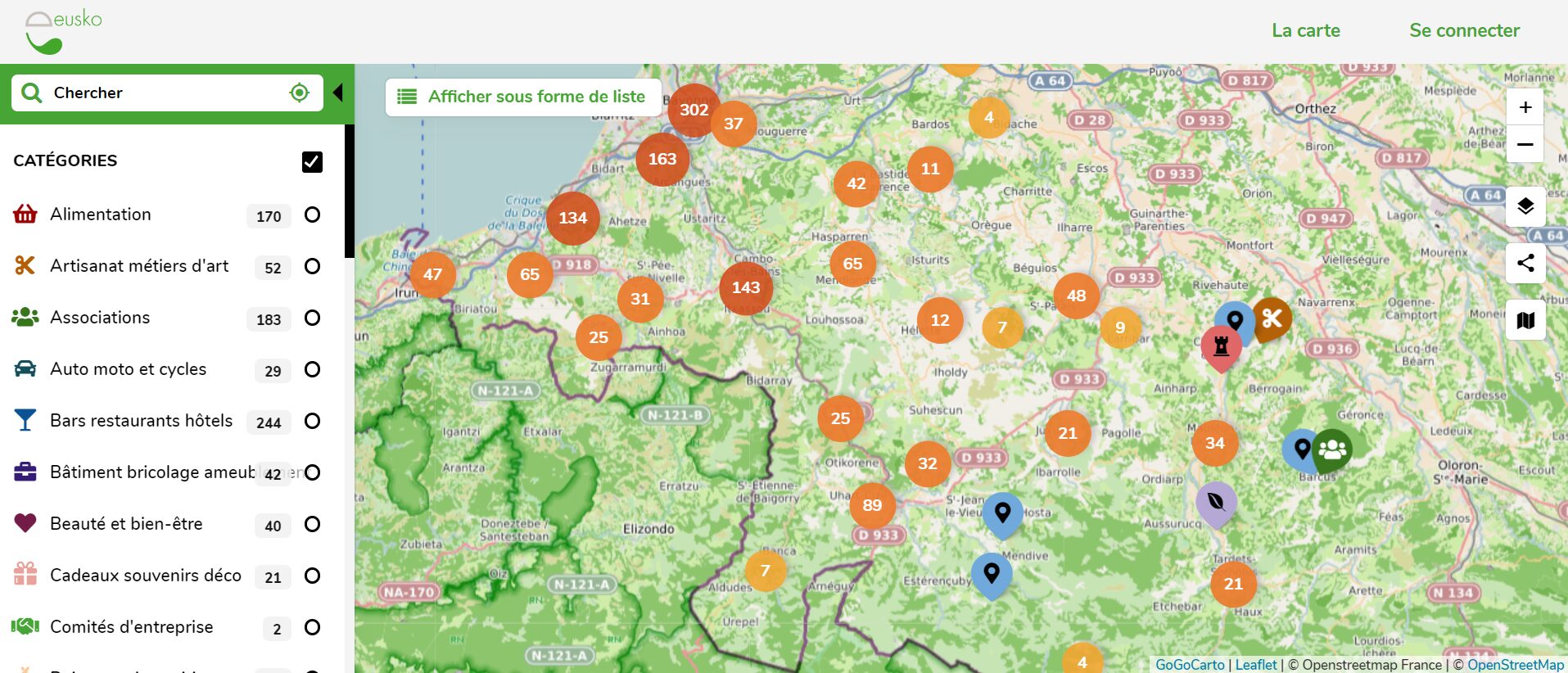Screen dimensions: 1568x673
Task: Open the folded-map icon button
Action: coord(1525,320)
